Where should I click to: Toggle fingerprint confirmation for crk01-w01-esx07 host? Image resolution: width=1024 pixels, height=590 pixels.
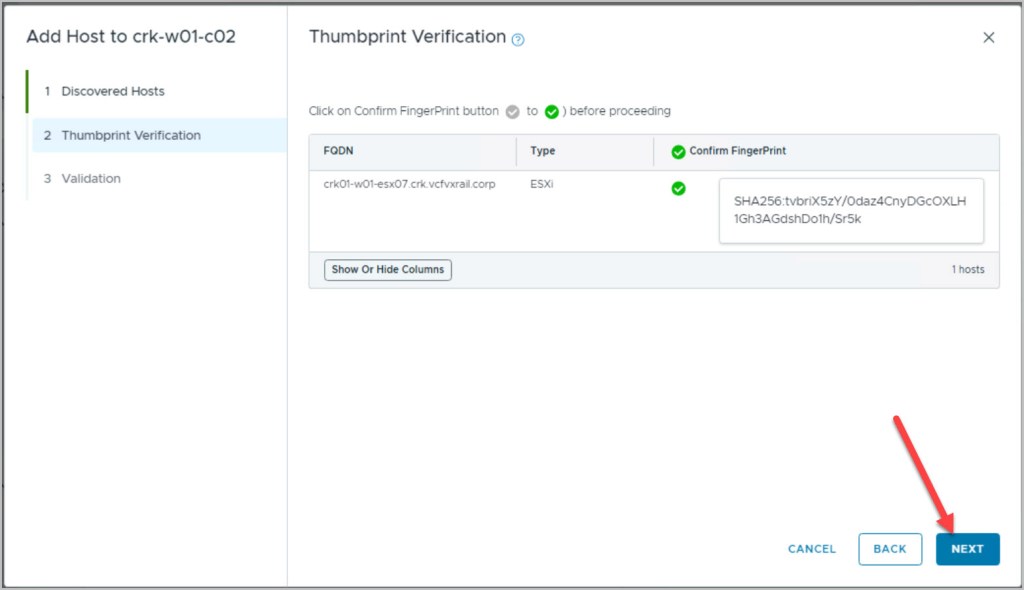(x=678, y=188)
